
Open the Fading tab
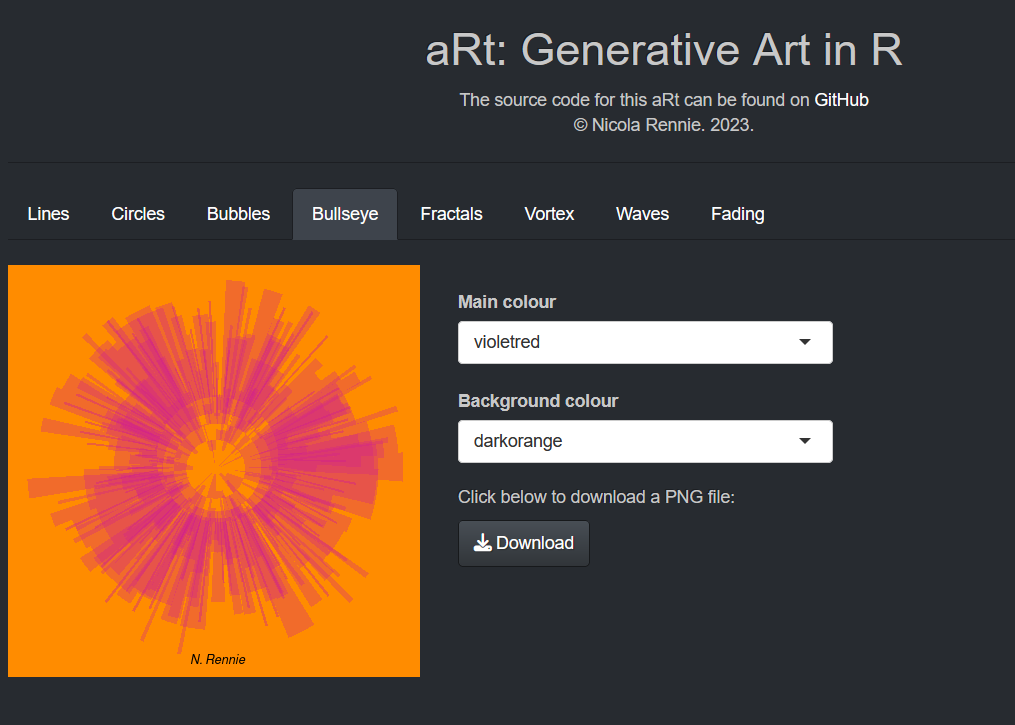coord(737,214)
